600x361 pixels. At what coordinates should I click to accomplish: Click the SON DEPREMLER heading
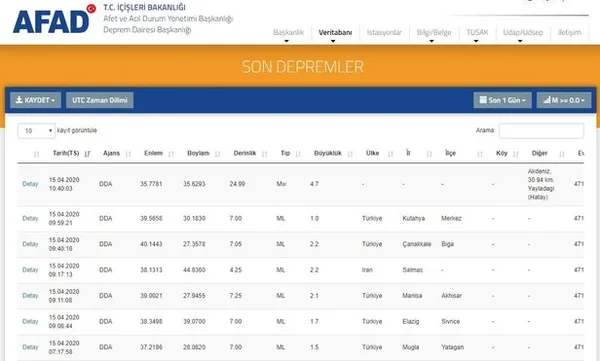[303, 67]
